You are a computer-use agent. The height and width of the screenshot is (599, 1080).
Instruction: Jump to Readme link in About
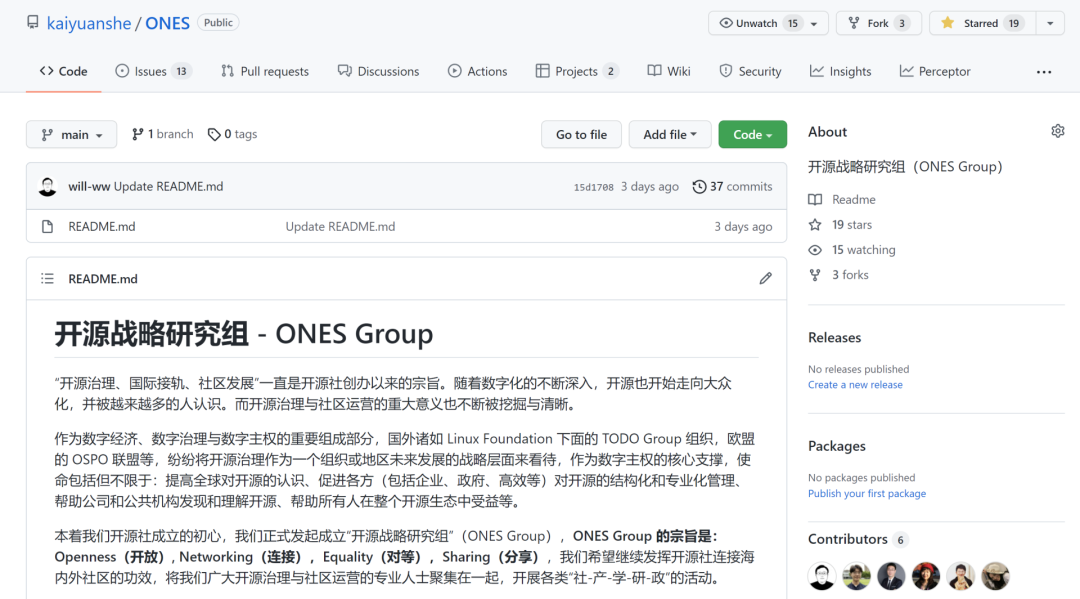pyautogui.click(x=853, y=200)
